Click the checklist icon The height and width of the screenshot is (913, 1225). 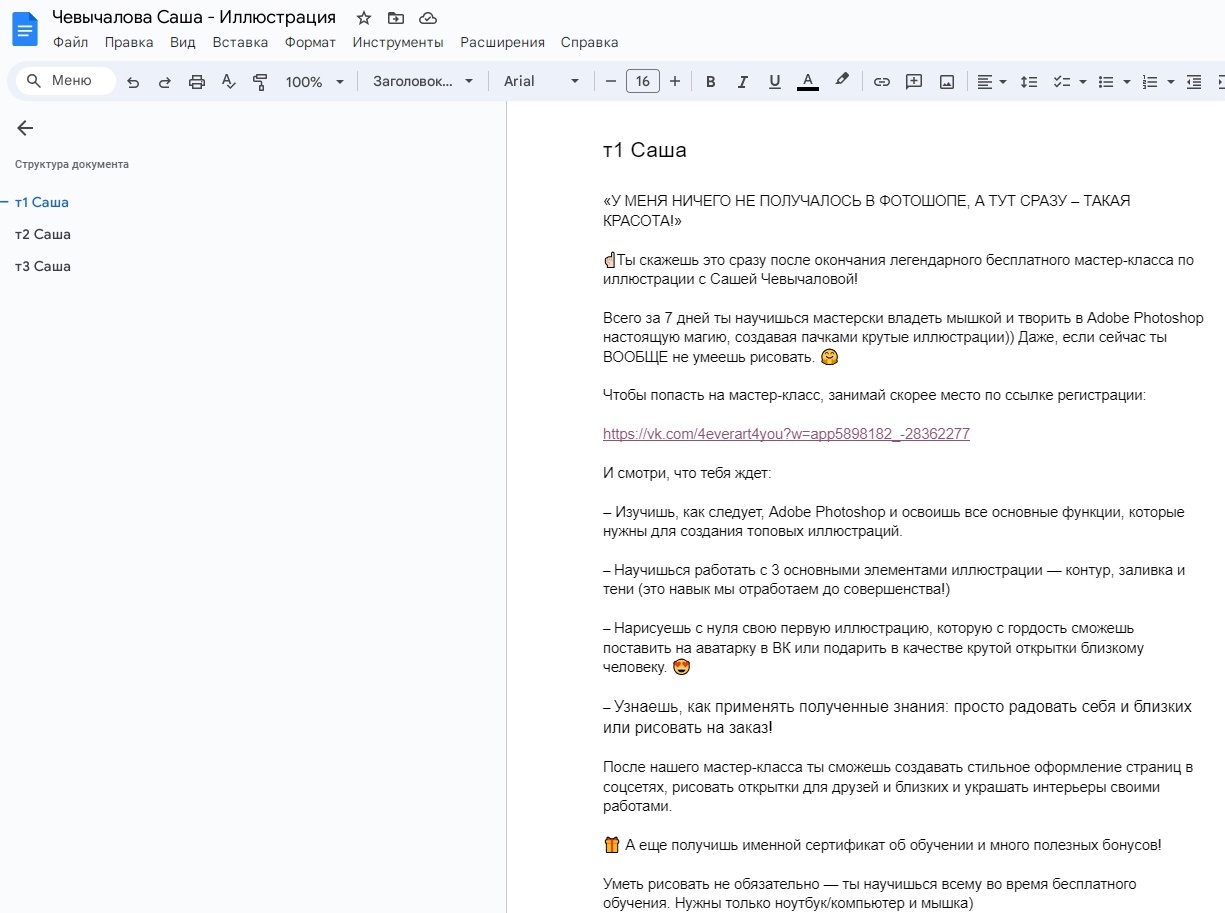(x=1062, y=82)
